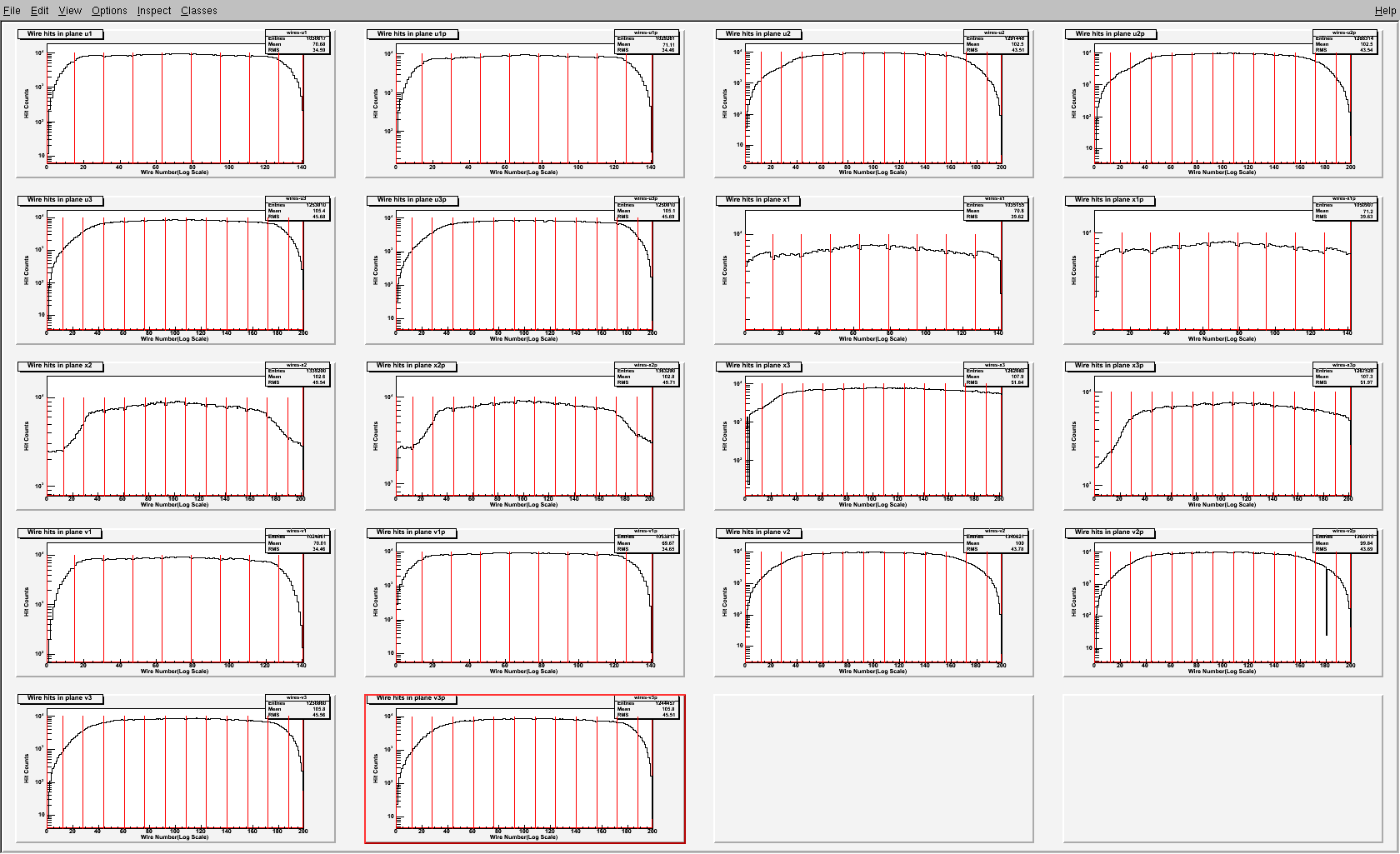Click the wires-x2p statistics box
The image size is (1400, 854).
click(646, 374)
